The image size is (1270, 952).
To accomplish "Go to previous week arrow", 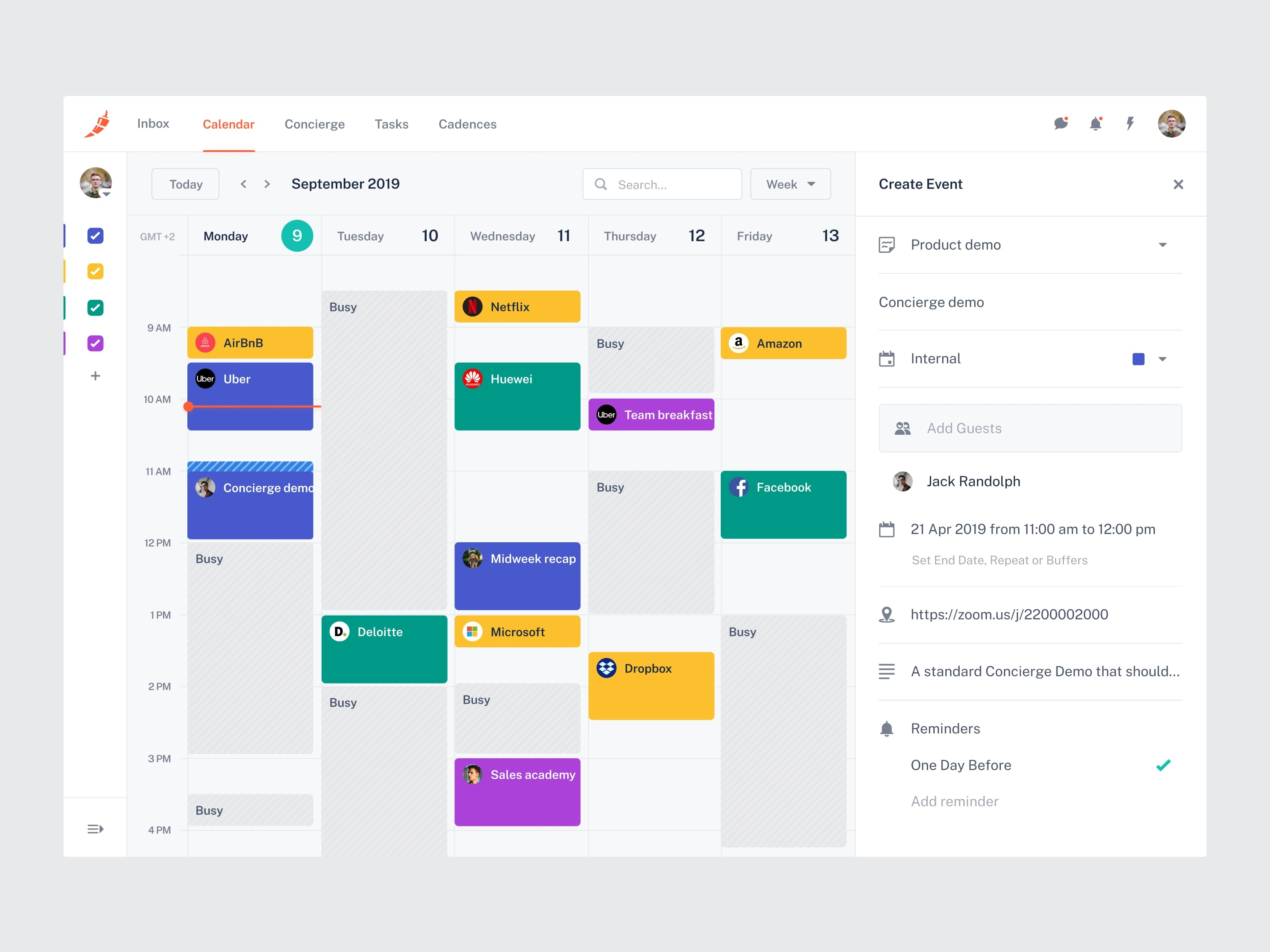I will pos(243,184).
